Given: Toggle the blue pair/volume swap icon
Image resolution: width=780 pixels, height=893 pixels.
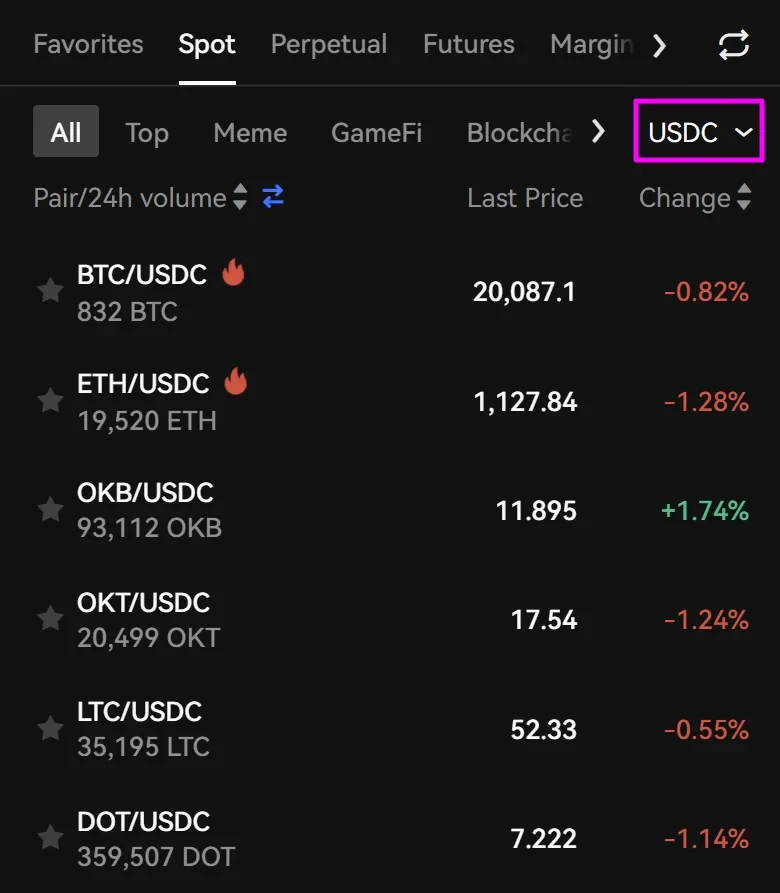Looking at the screenshot, I should 273,196.
